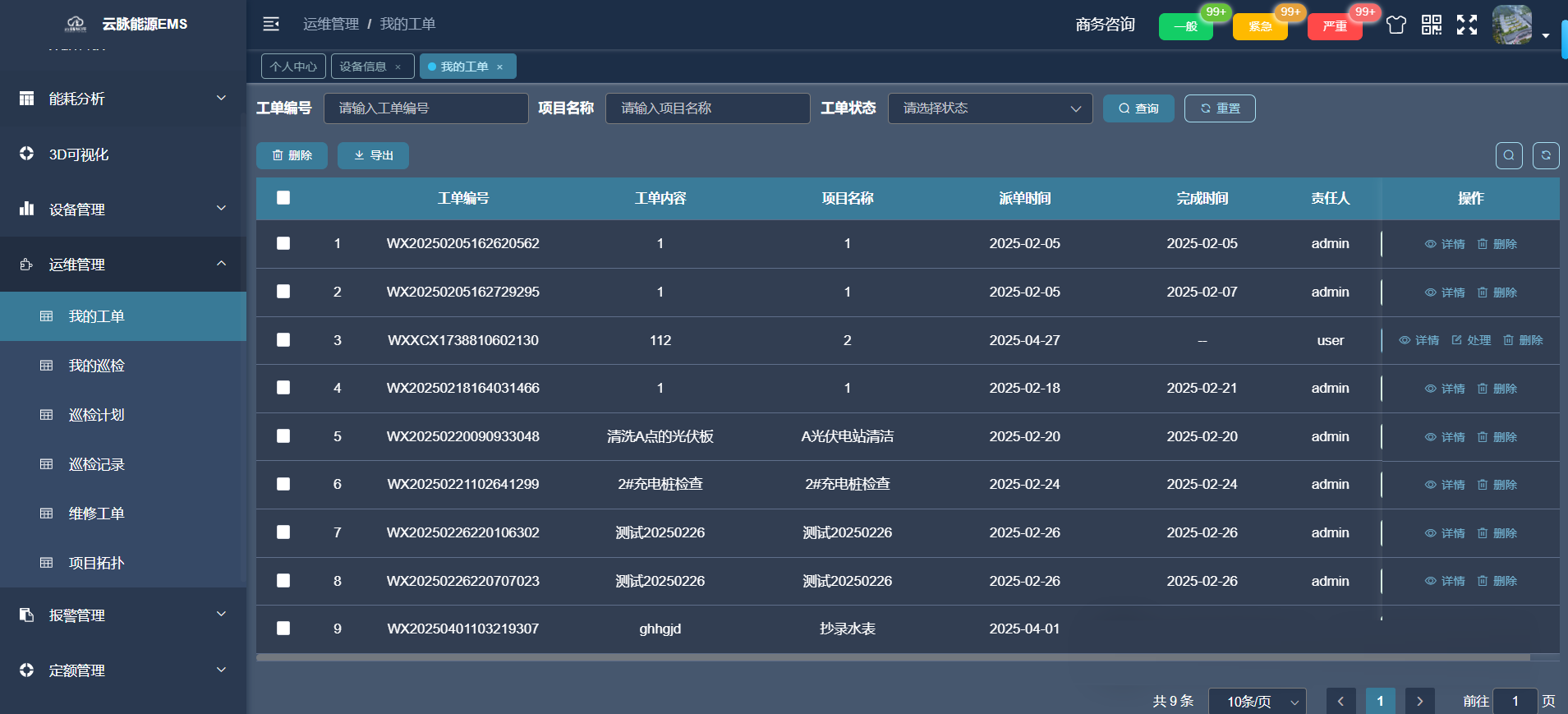Switch to the 设备信息 tab
The image size is (1568, 714).
click(362, 67)
